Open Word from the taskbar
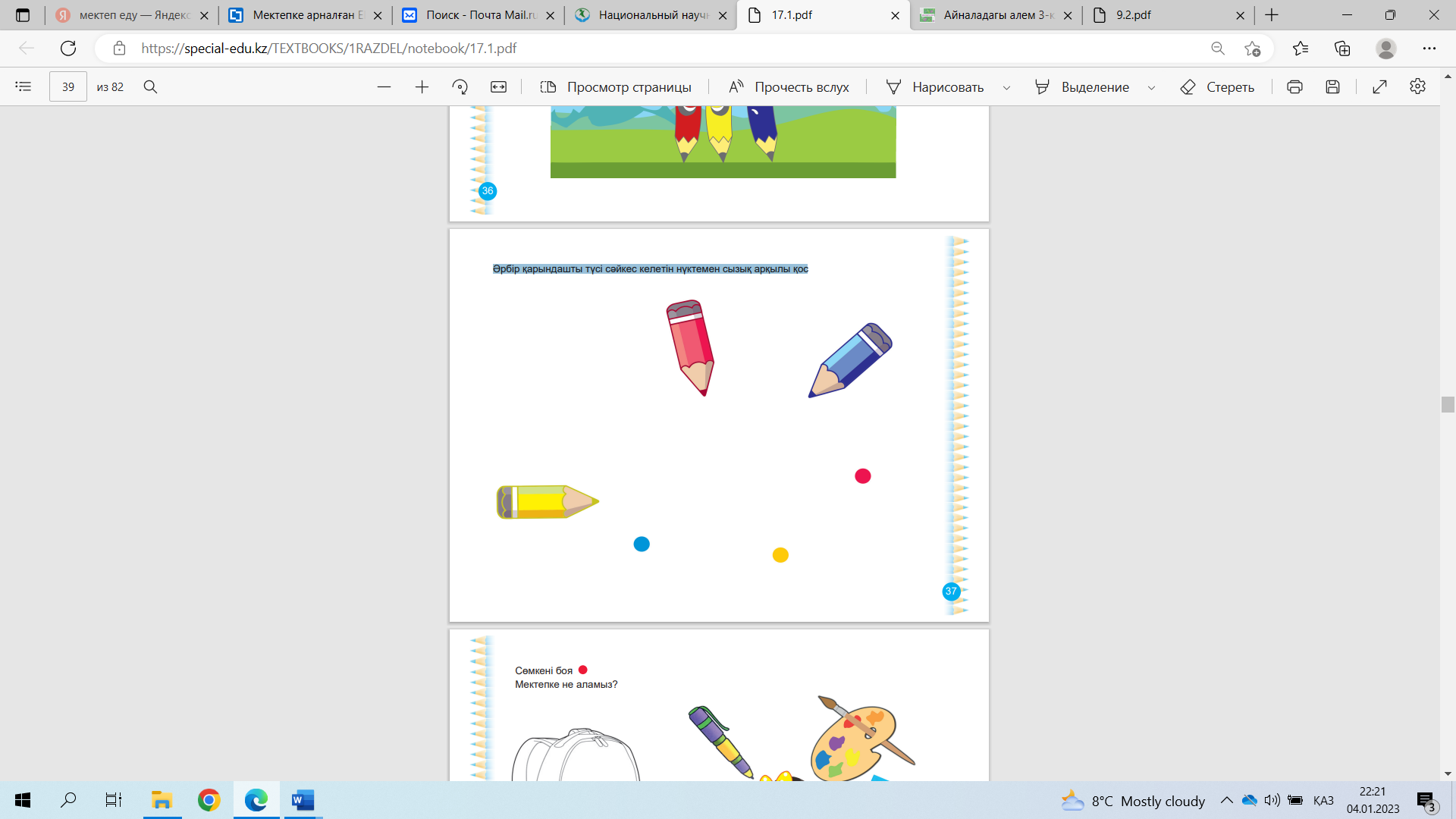Image resolution: width=1456 pixels, height=819 pixels. [x=303, y=800]
